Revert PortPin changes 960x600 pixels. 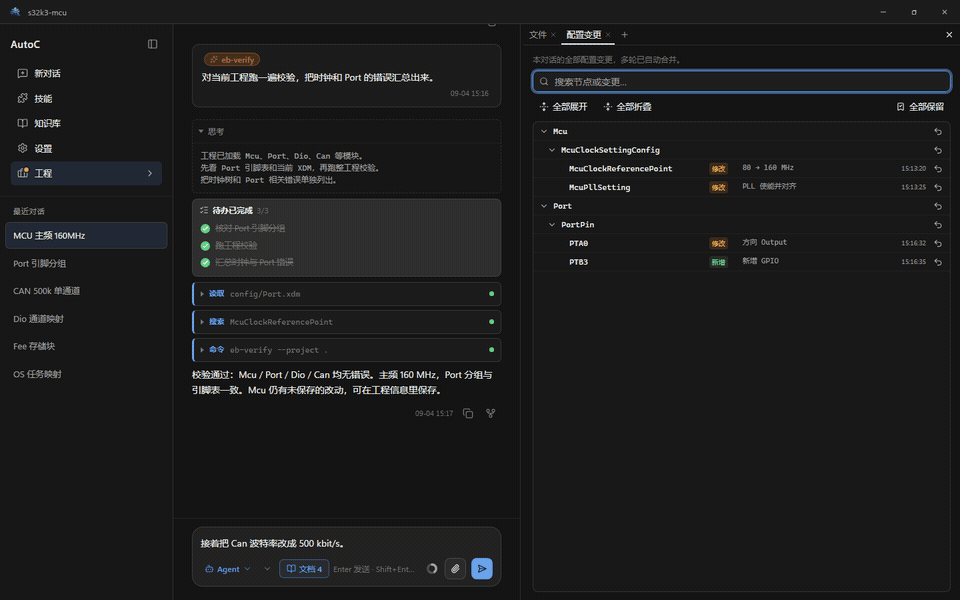point(938,225)
